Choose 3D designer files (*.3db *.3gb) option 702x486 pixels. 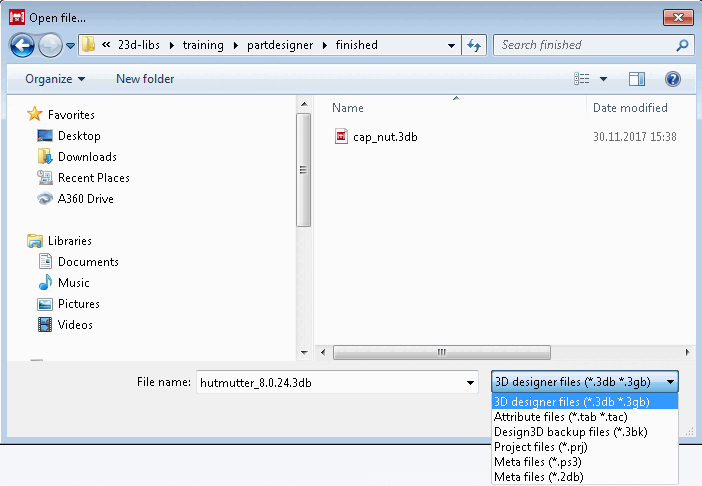[x=585, y=402]
